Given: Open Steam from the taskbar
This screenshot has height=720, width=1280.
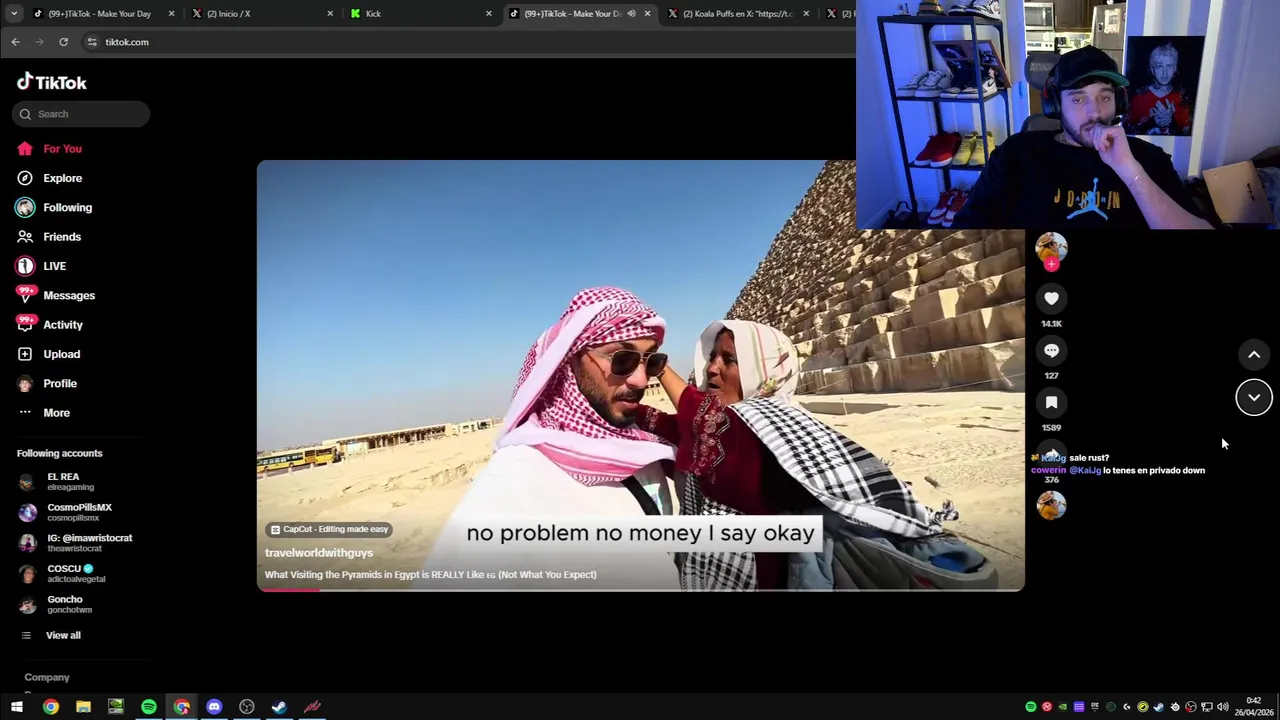Looking at the screenshot, I should (279, 707).
